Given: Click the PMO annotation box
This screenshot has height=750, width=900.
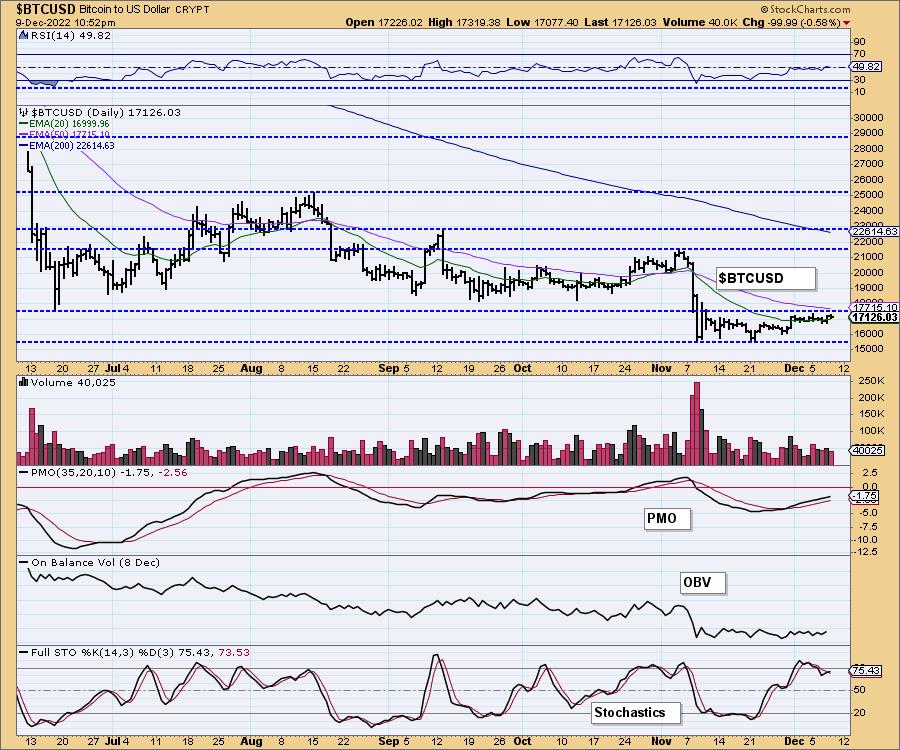Looking at the screenshot, I should pyautogui.click(x=667, y=518).
